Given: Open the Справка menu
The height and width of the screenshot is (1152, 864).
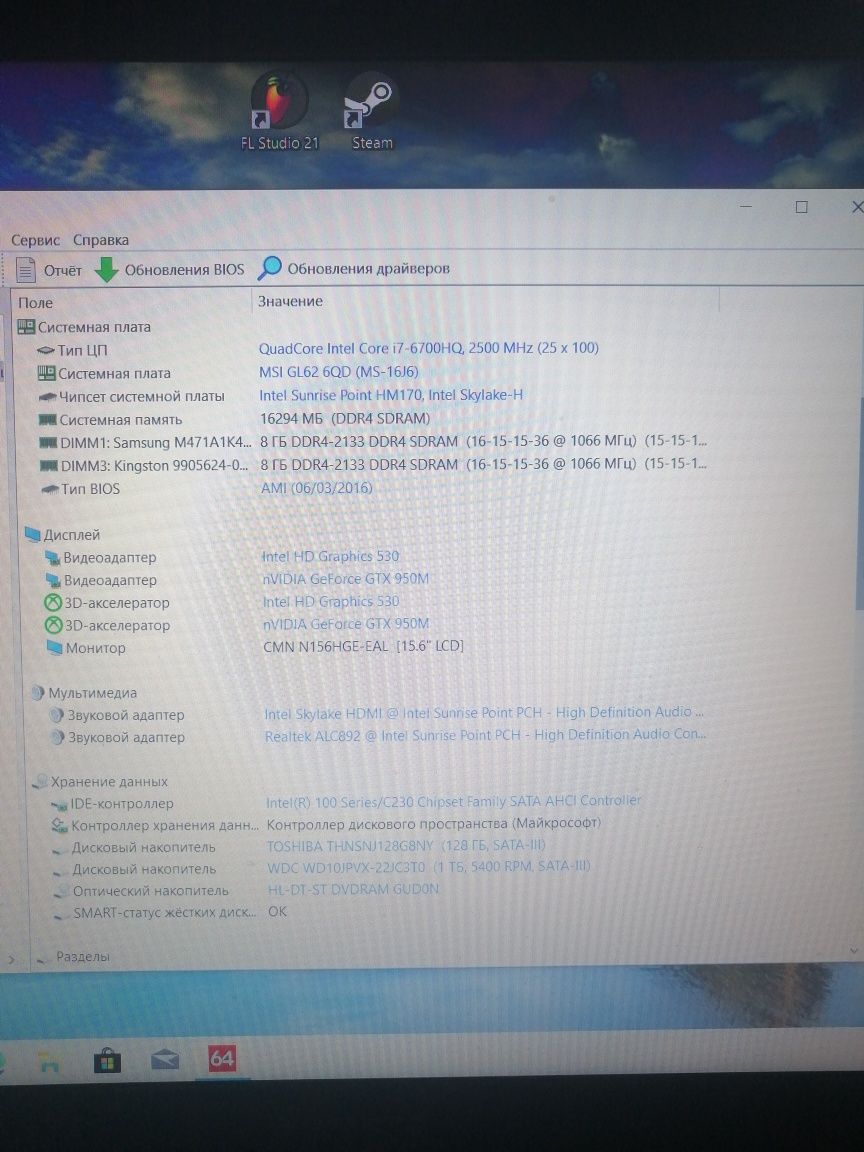Looking at the screenshot, I should [x=101, y=240].
